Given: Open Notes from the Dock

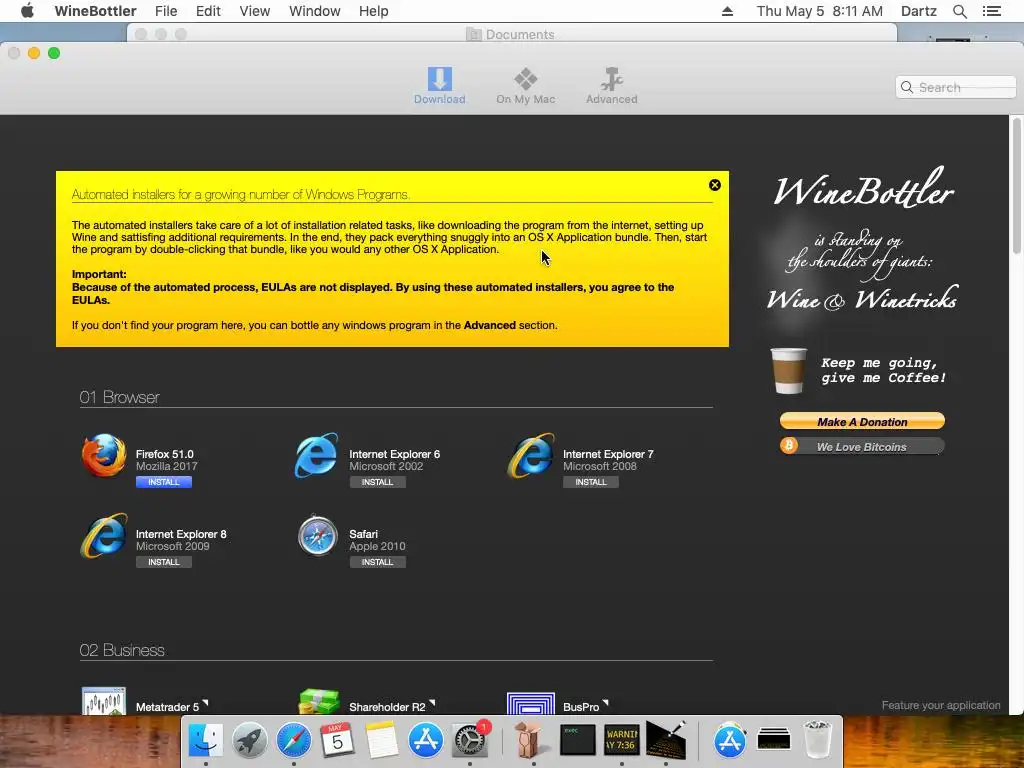Looking at the screenshot, I should [381, 741].
